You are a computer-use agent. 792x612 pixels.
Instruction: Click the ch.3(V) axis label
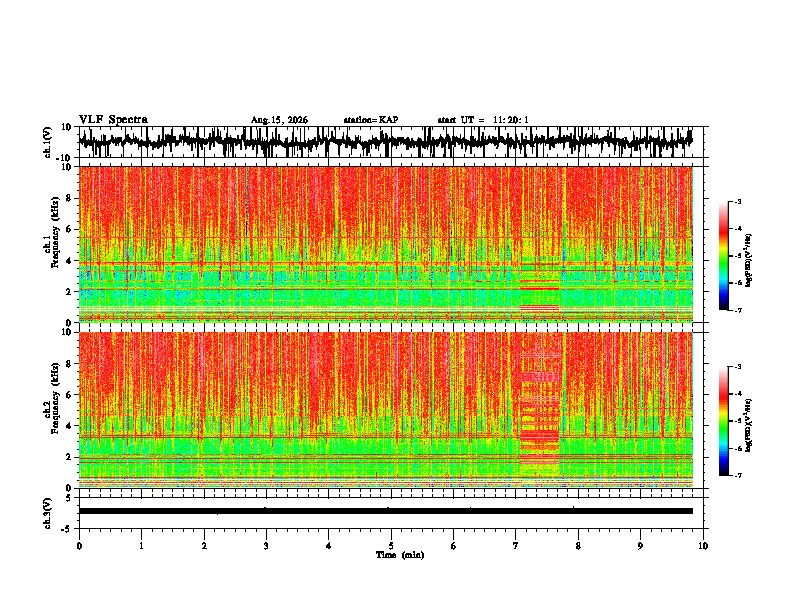(x=48, y=513)
